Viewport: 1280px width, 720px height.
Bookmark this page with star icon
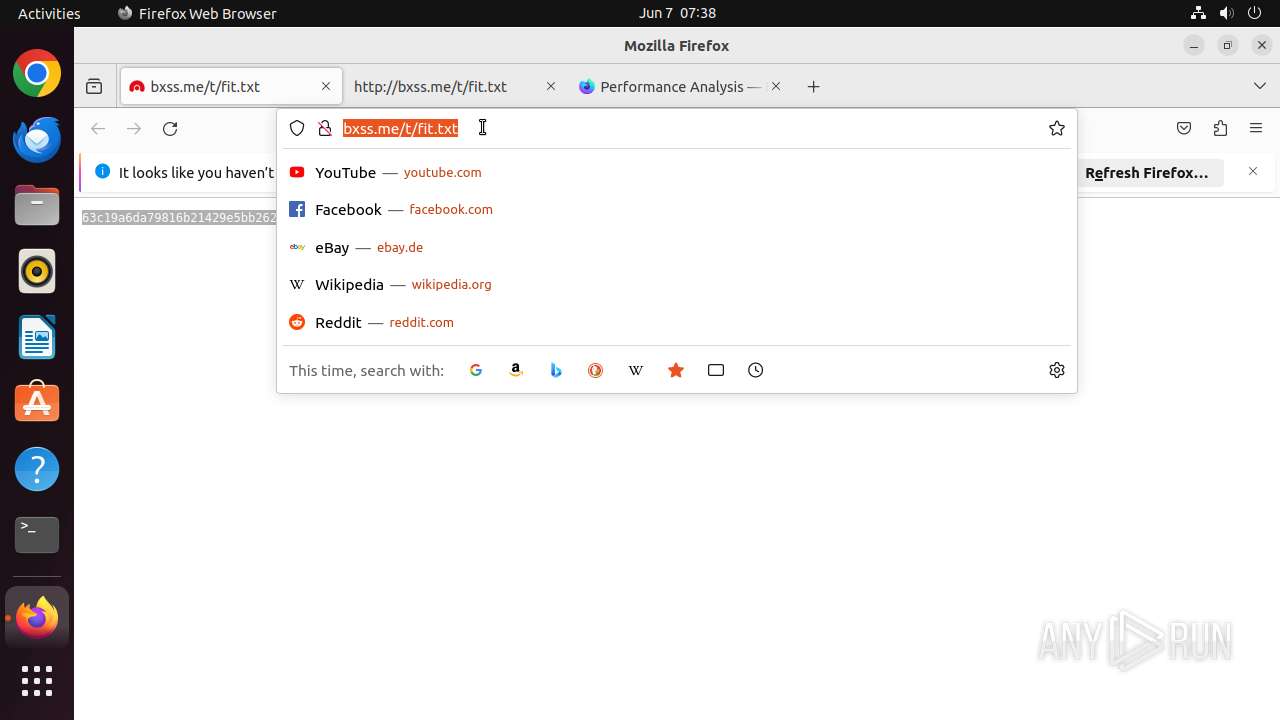[x=1057, y=128]
